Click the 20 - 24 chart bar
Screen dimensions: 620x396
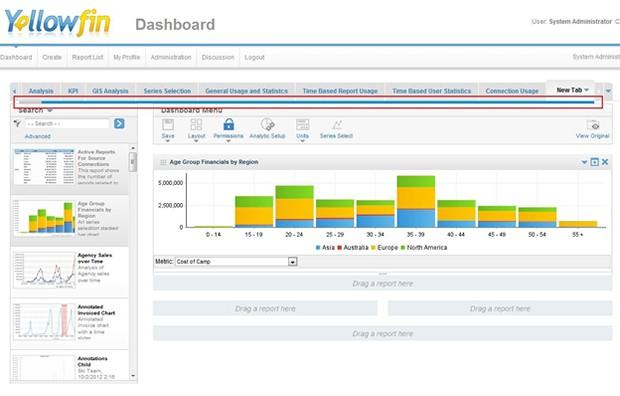pos(295,207)
